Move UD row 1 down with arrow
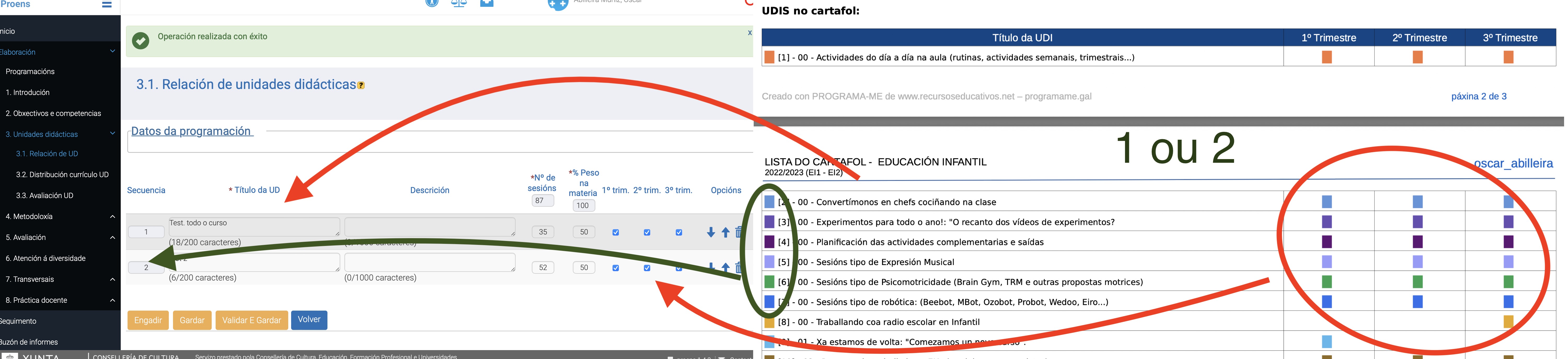 pos(710,232)
